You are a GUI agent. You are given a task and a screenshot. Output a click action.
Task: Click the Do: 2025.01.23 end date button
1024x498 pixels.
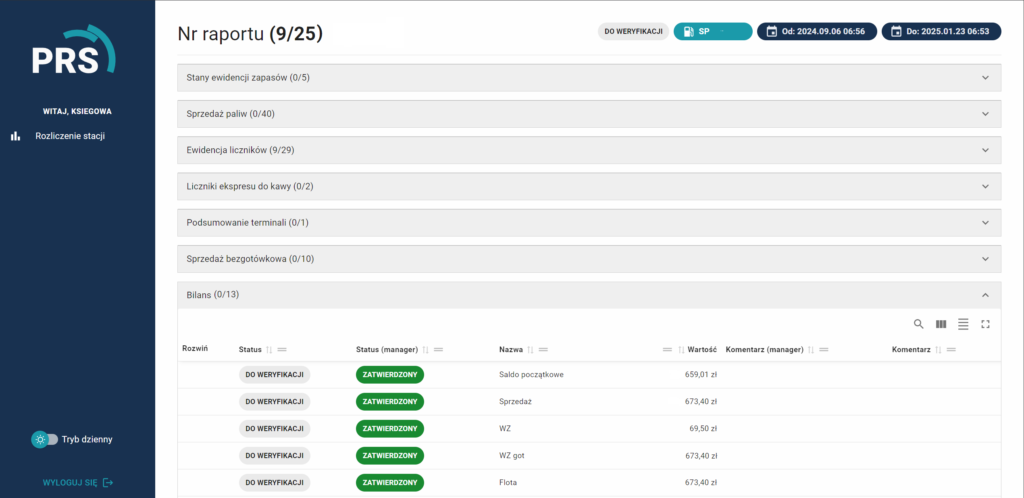tap(940, 31)
